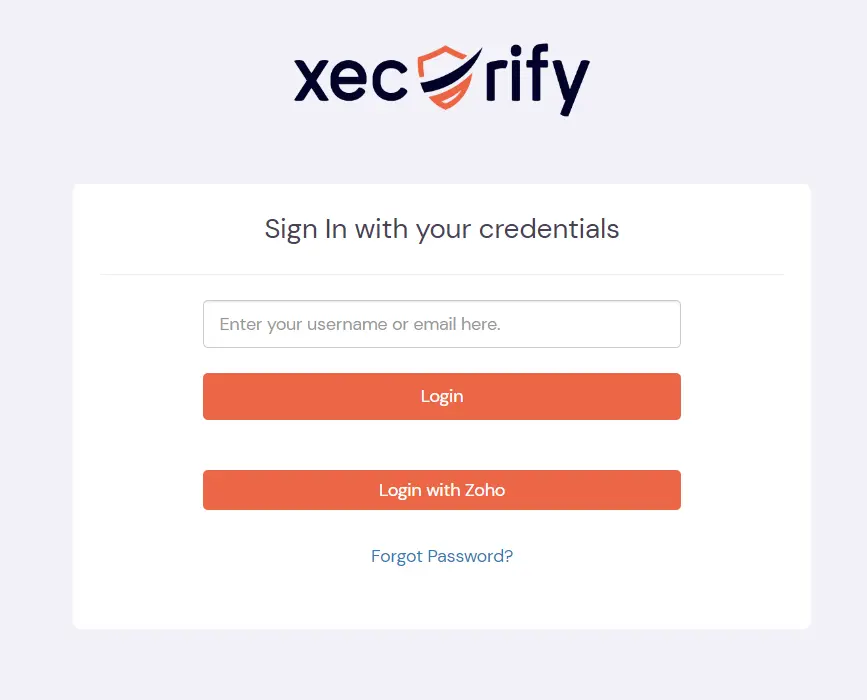Click the gap between Login and Zoho buttons
The width and height of the screenshot is (867, 700).
(x=442, y=445)
